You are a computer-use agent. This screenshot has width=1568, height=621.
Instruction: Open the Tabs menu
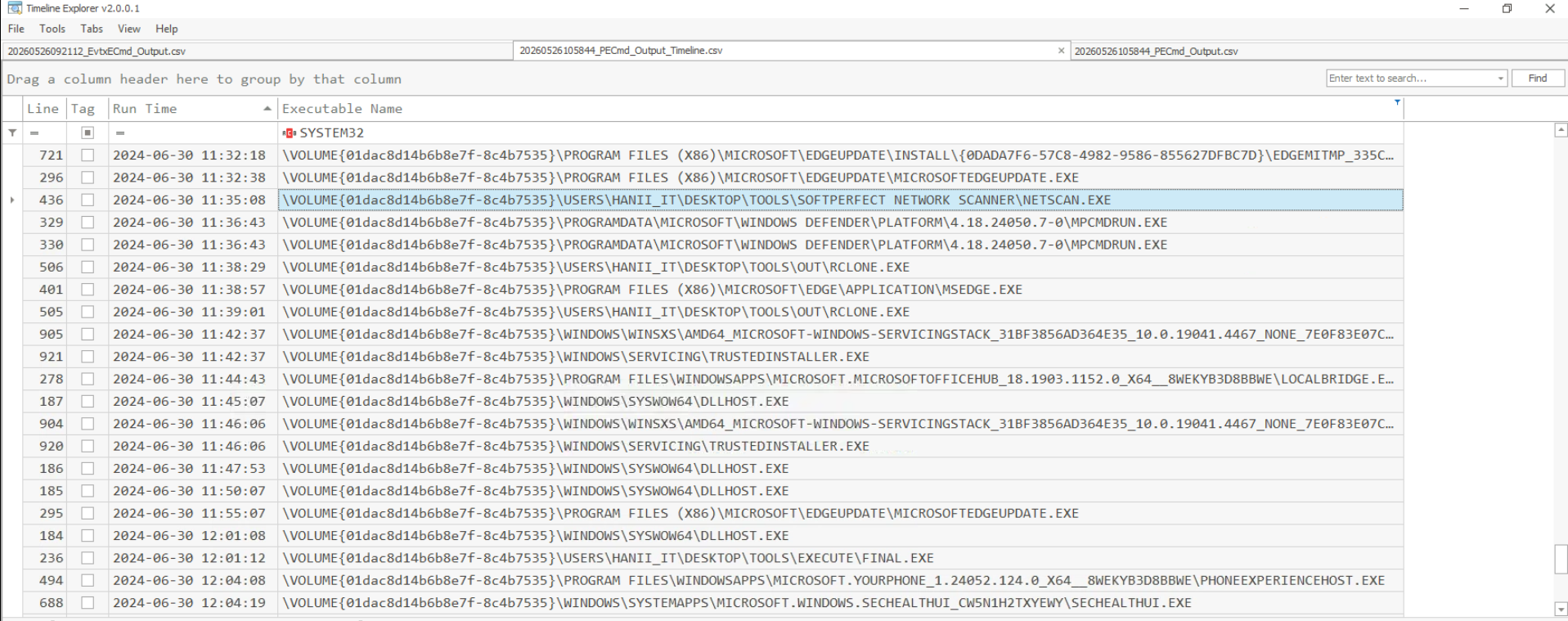tap(92, 29)
